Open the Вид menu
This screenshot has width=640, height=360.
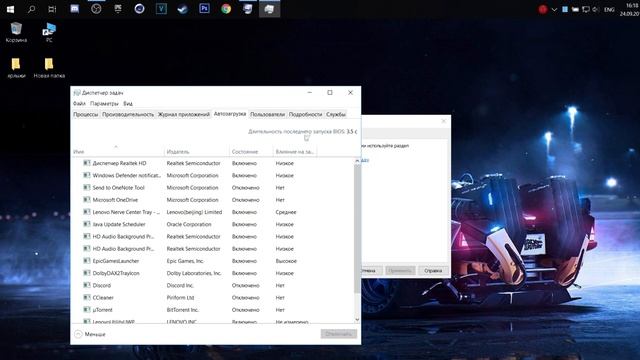[128, 104]
